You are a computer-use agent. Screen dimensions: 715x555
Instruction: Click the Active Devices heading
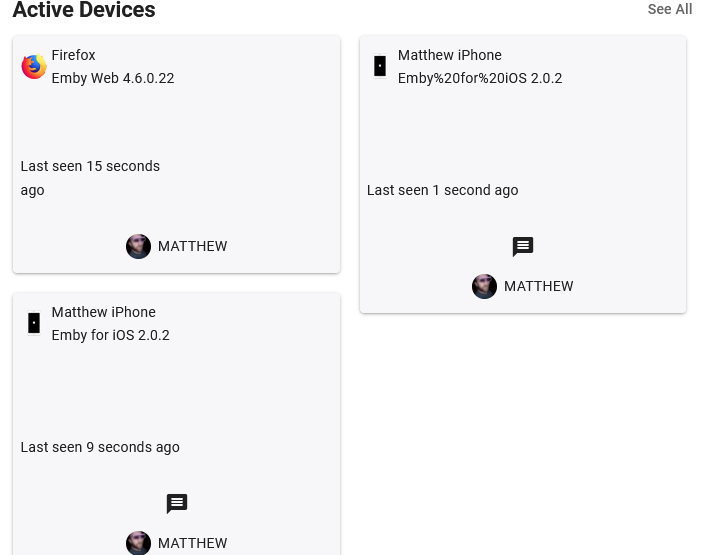pyautogui.click(x=84, y=10)
